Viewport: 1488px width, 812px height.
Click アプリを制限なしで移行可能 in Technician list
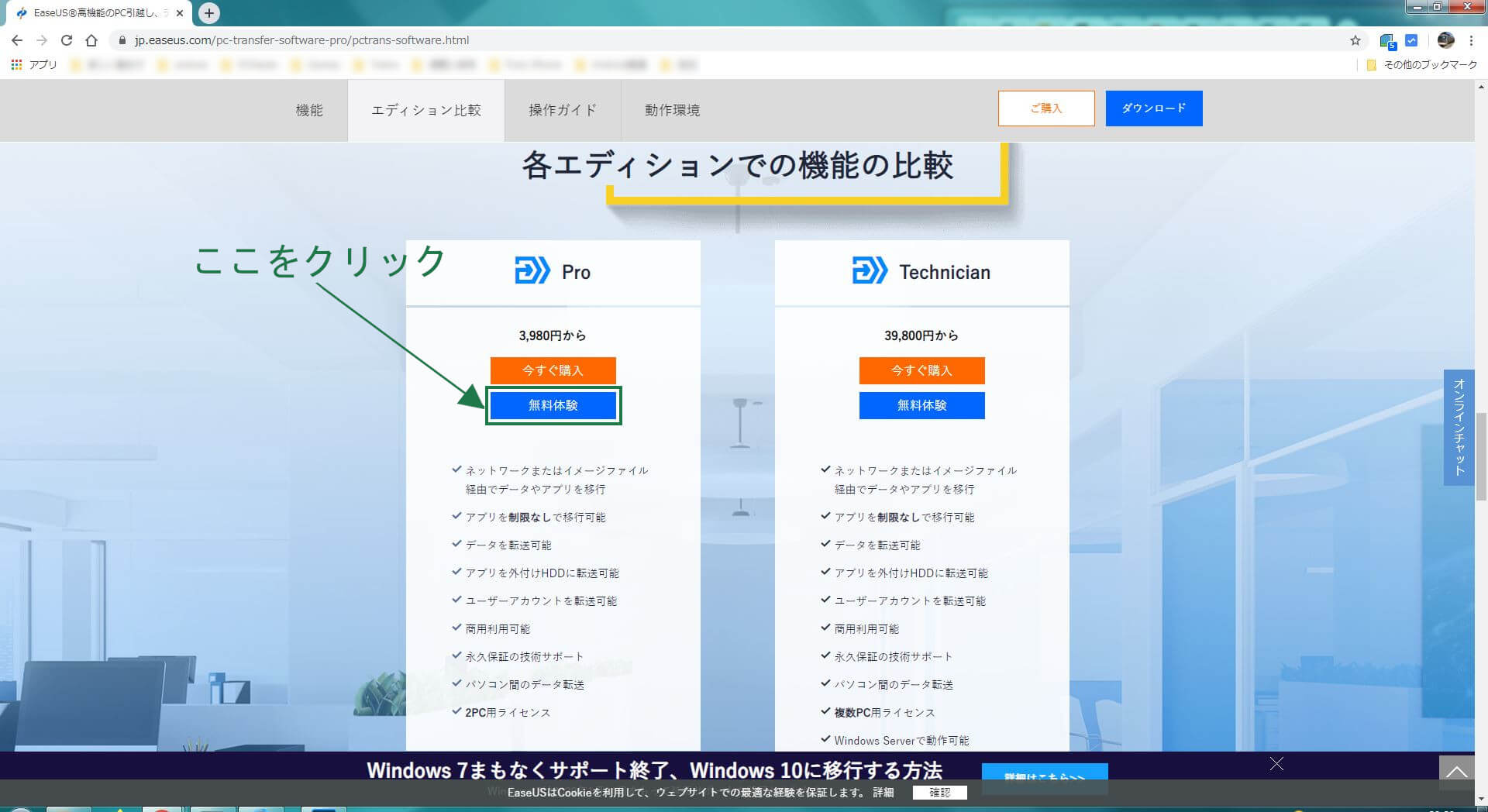(904, 517)
